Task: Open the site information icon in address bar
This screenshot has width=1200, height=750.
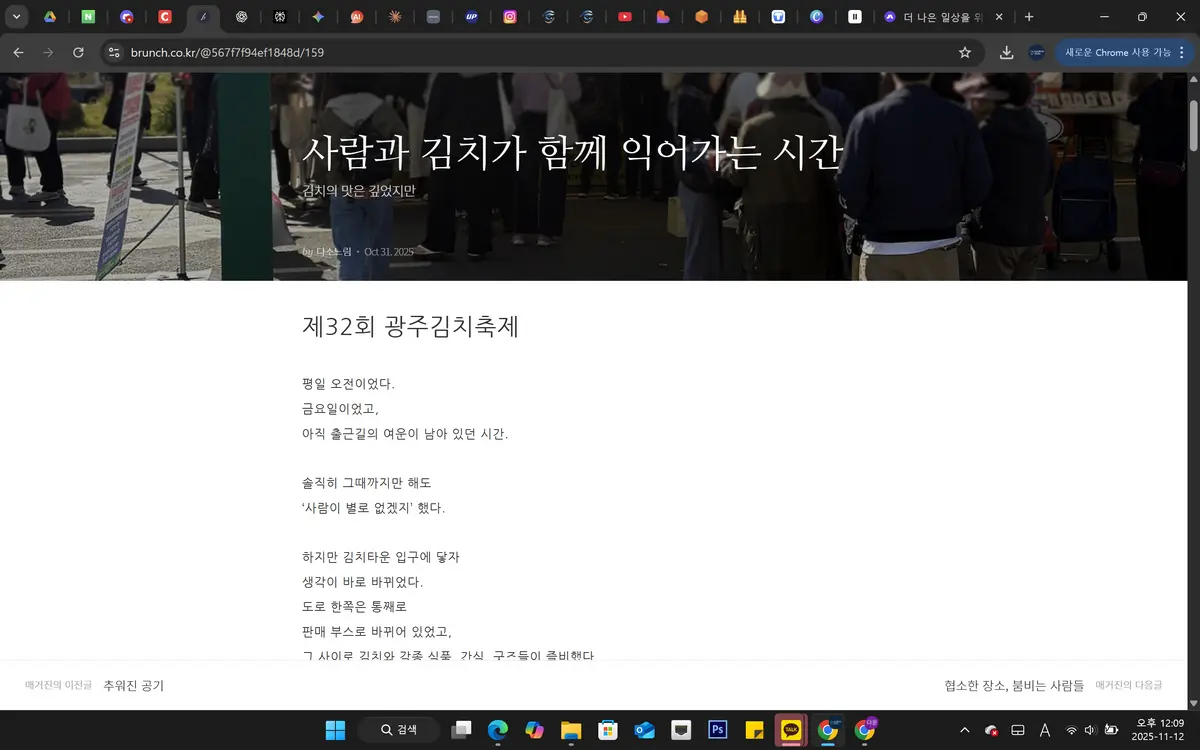Action: (x=113, y=53)
